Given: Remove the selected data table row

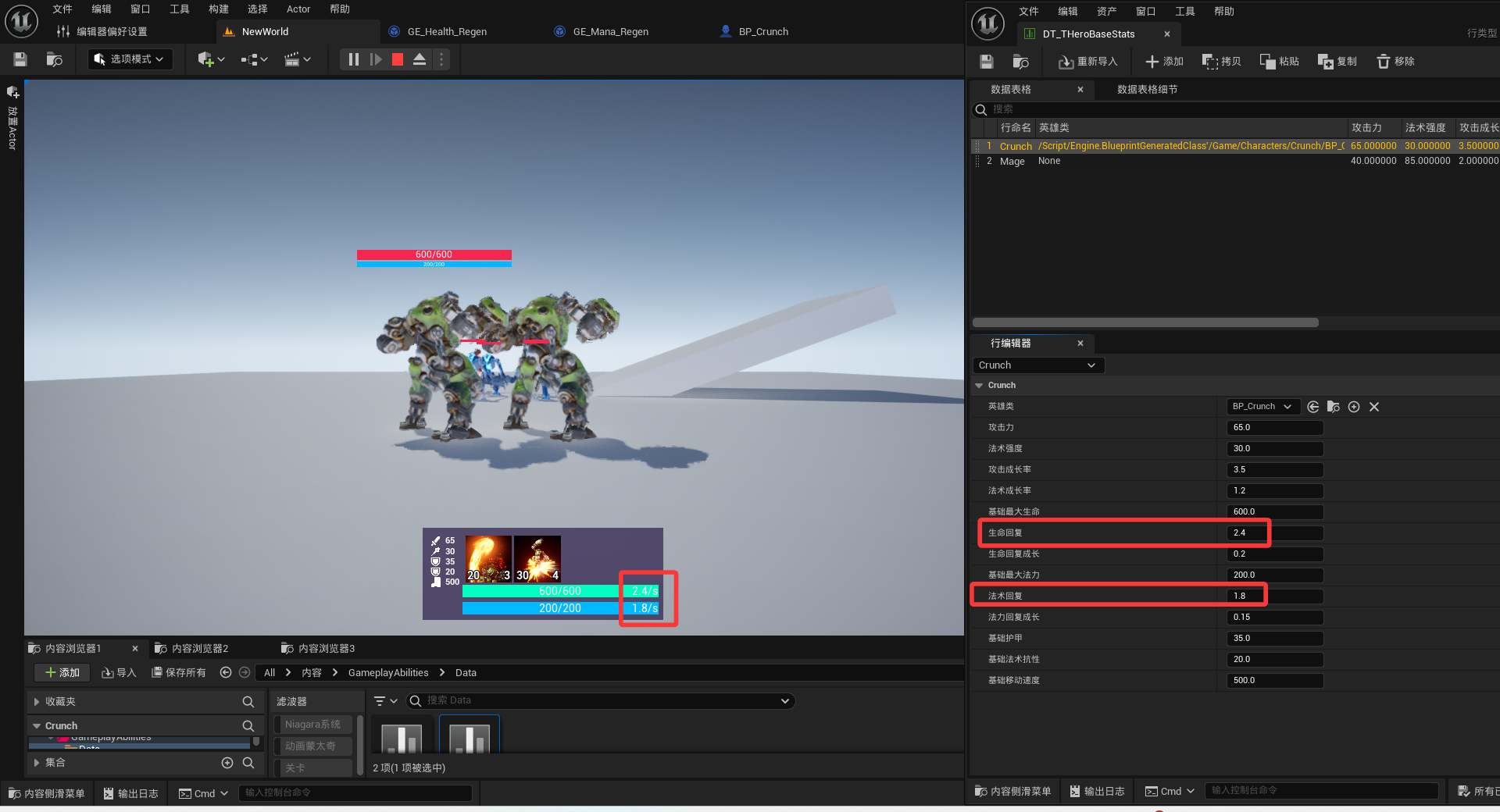Looking at the screenshot, I should point(1395,62).
